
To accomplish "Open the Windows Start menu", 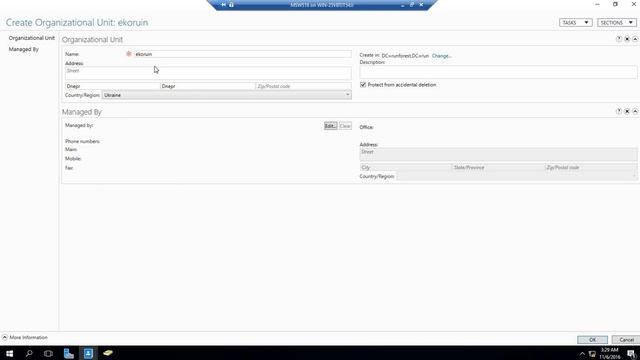I will 9,353.
